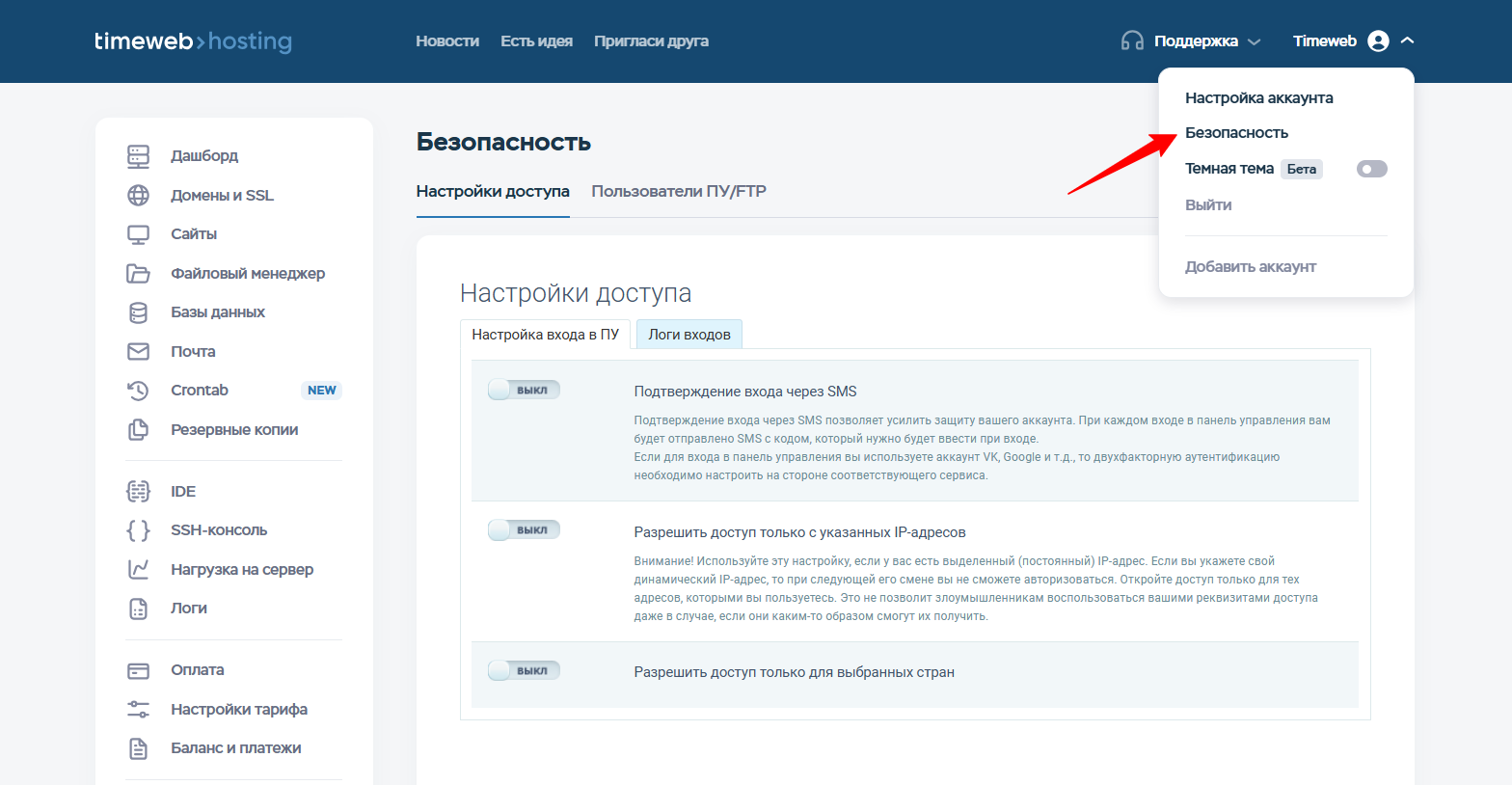Viewport: 1512px width, 785px height.
Task: Click Добавить аккаунт in the menu
Action: [x=1250, y=267]
